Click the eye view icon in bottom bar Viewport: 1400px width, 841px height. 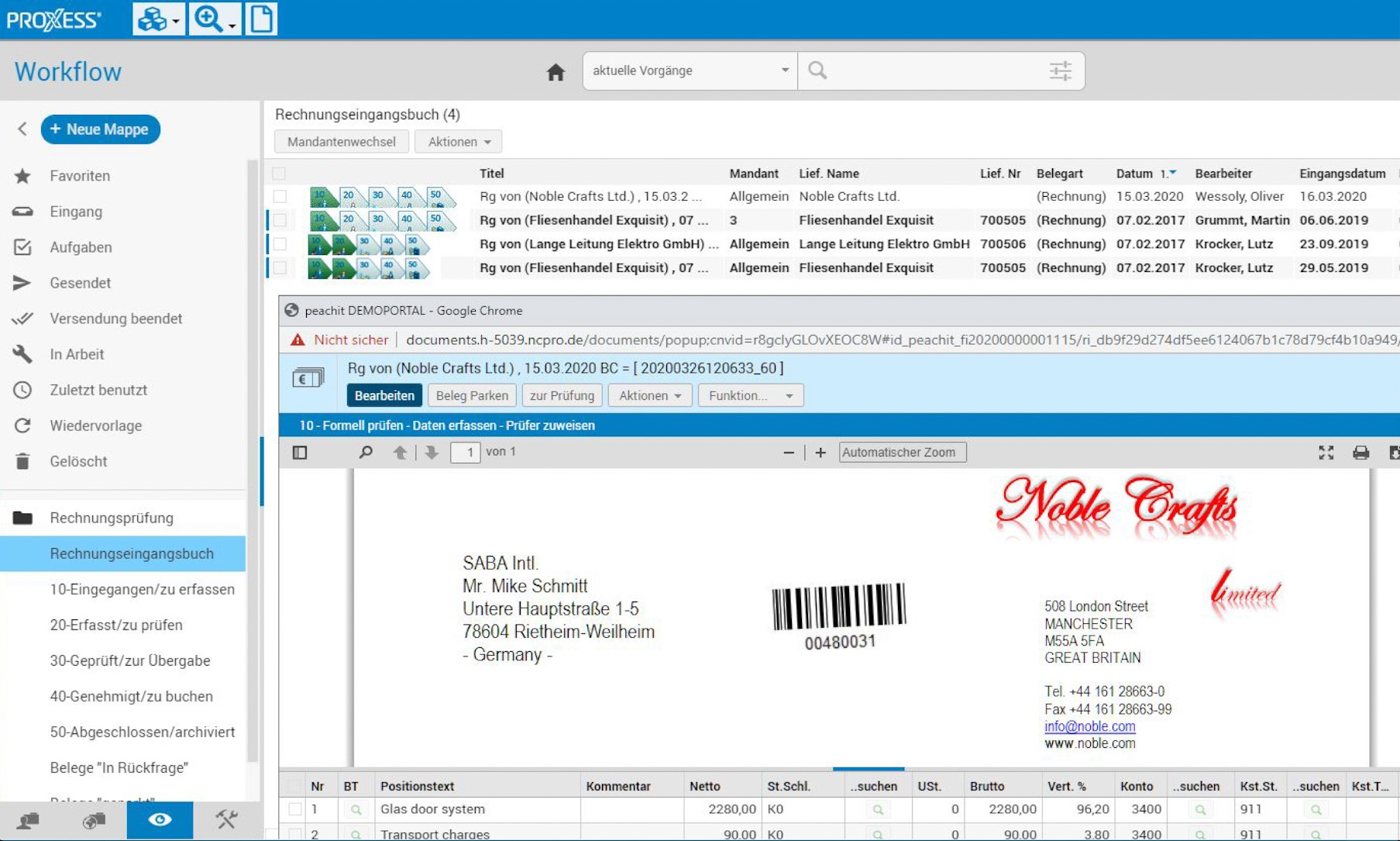point(160,820)
